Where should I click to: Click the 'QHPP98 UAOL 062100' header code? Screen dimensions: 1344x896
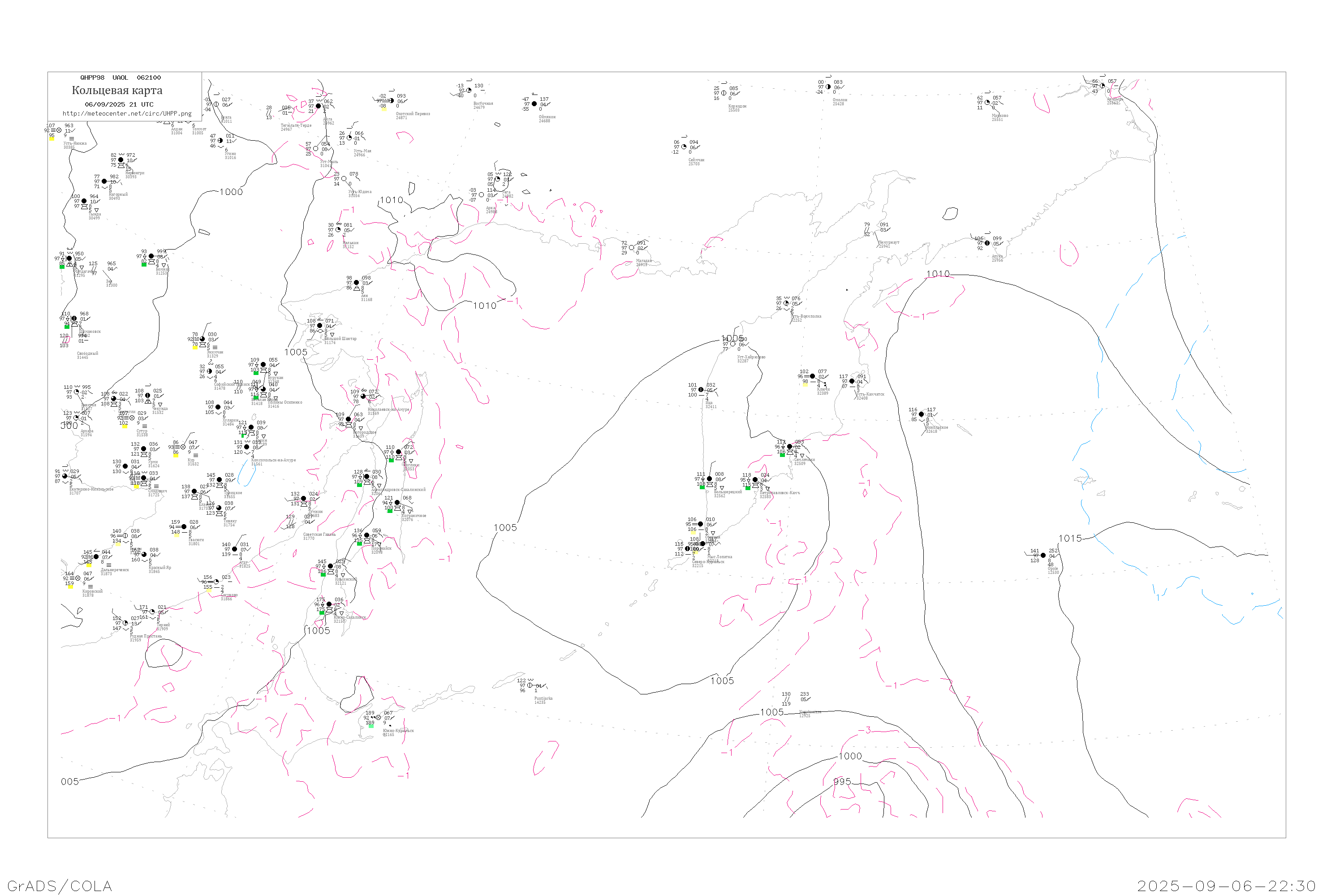tap(120, 78)
